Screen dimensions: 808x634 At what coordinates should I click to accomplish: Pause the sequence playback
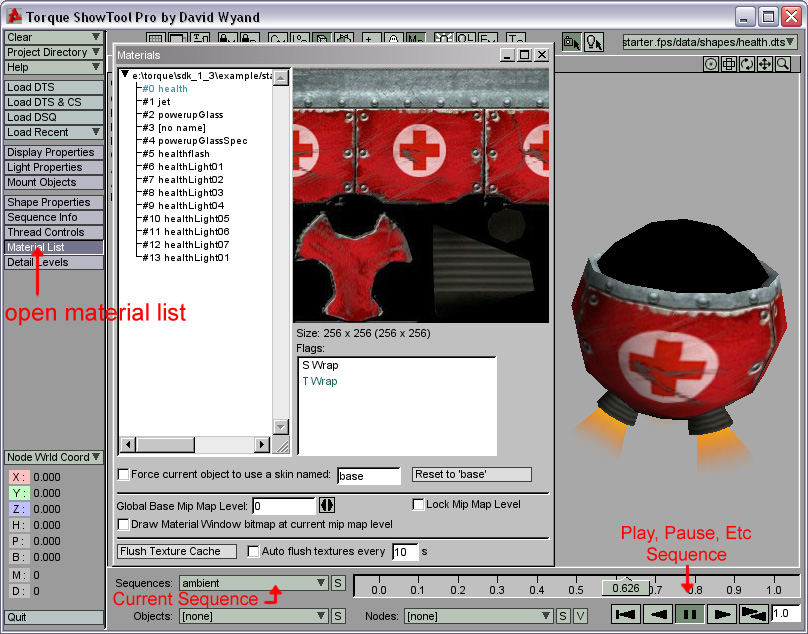click(x=689, y=614)
